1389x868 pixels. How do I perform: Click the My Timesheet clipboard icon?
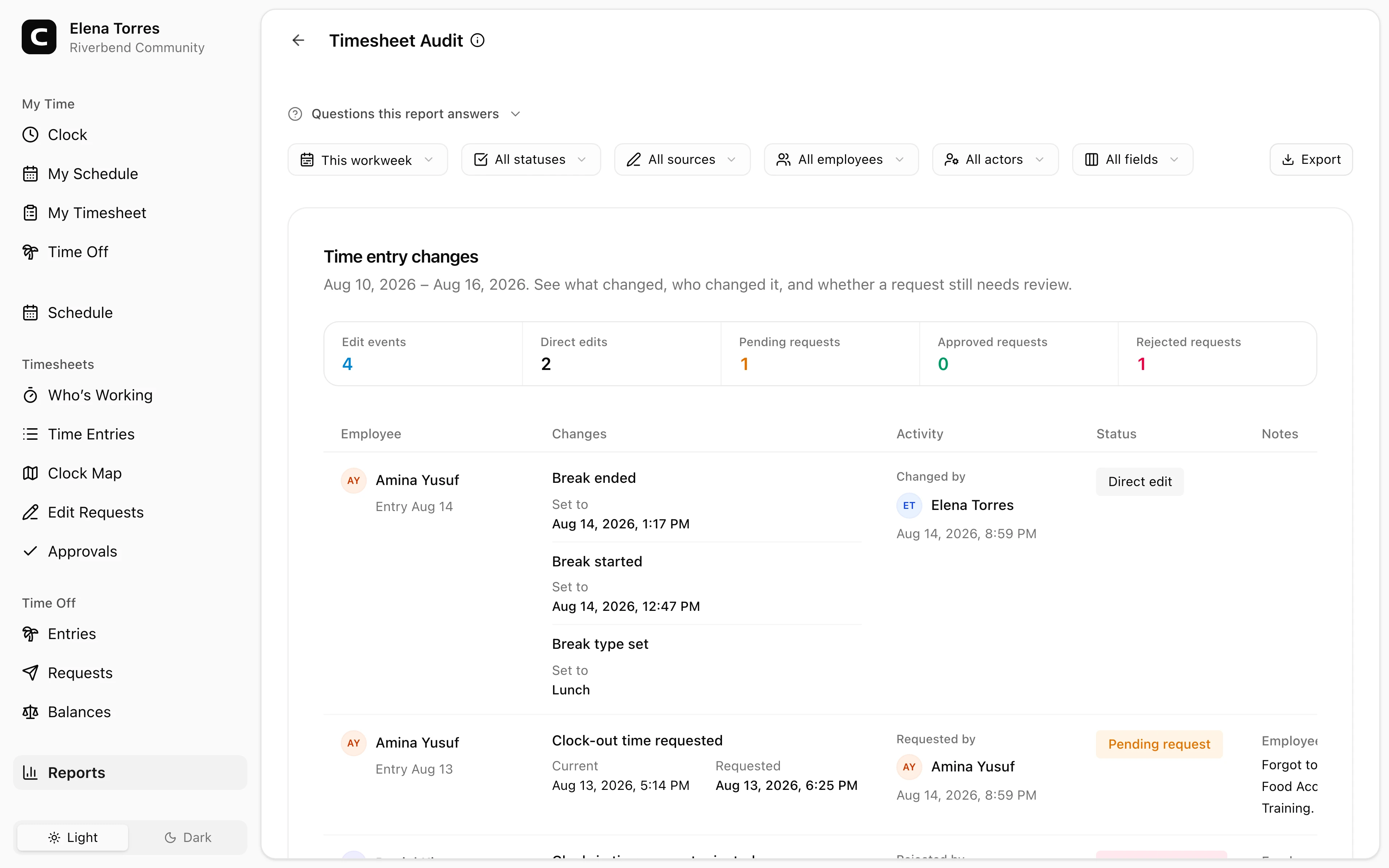tap(30, 212)
